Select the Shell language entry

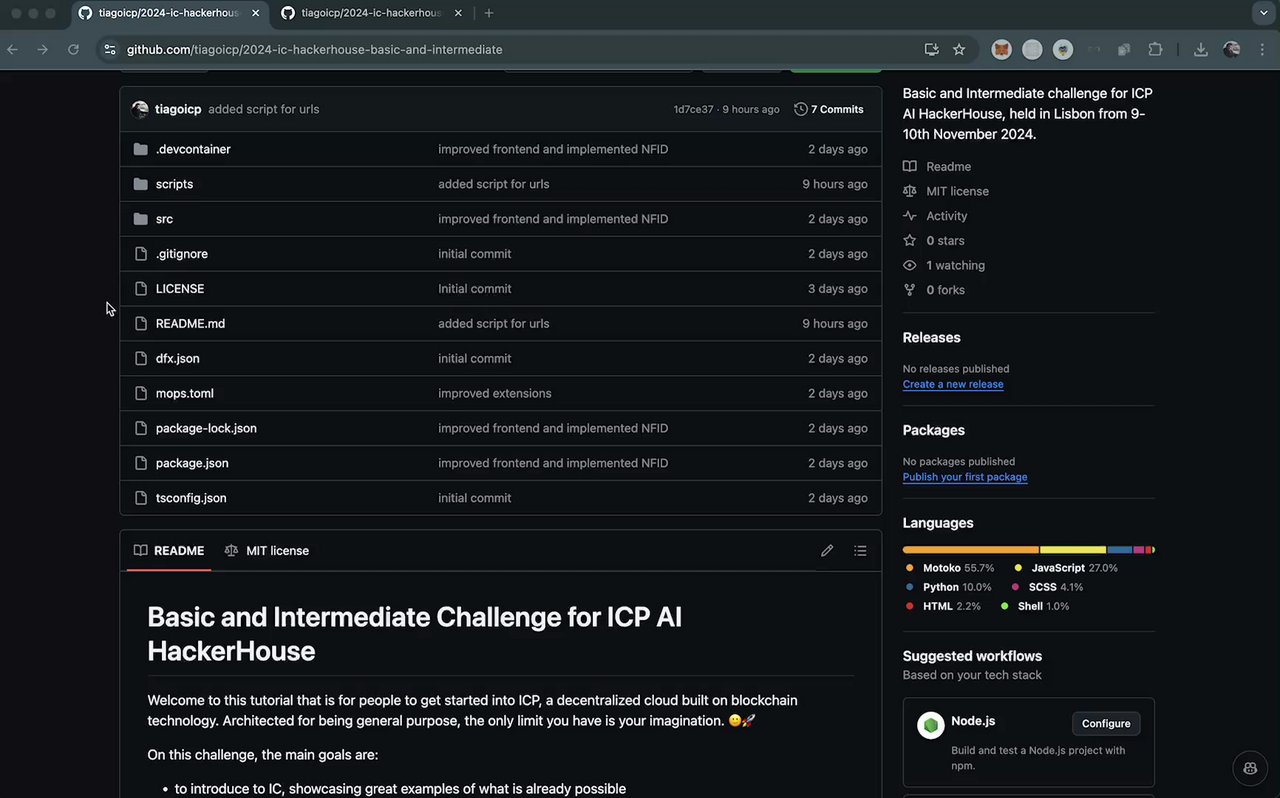1035,606
